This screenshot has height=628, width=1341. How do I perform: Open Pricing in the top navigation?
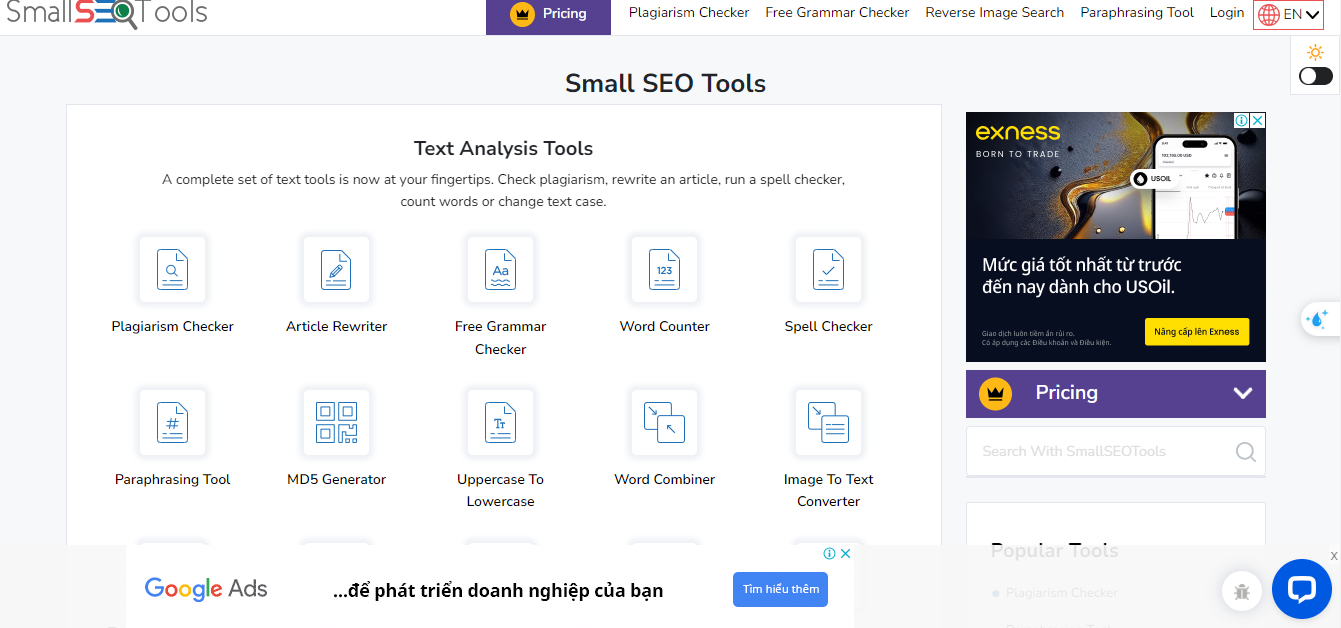pyautogui.click(x=548, y=14)
